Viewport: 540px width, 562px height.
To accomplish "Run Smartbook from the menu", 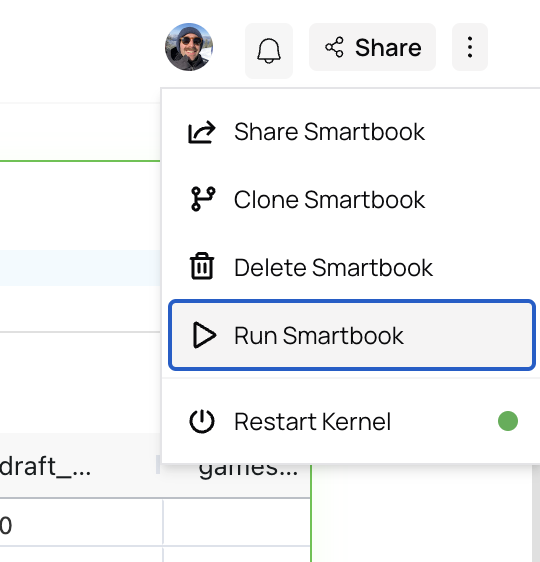I will [x=352, y=335].
